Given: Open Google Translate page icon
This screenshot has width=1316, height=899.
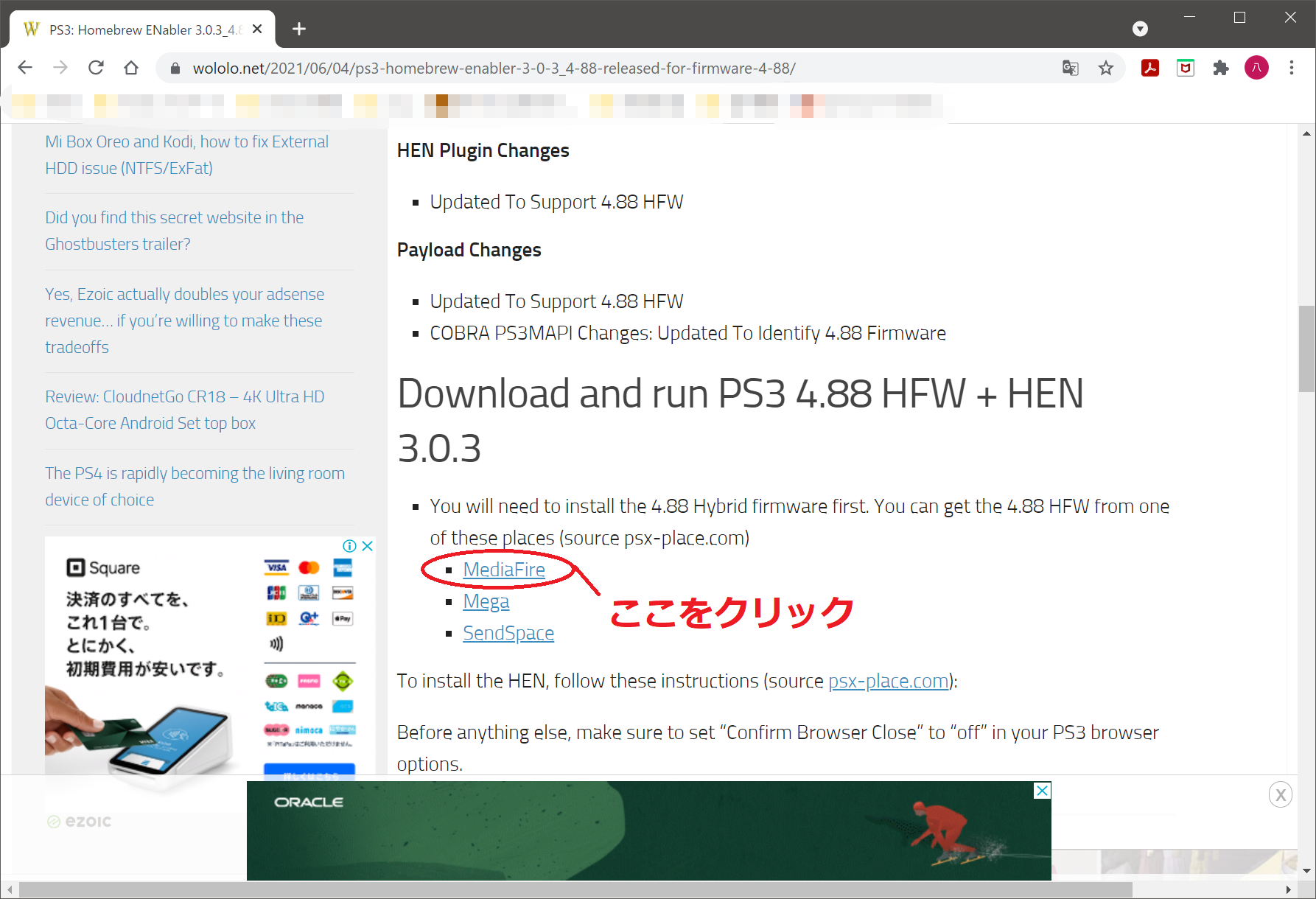Looking at the screenshot, I should [1070, 69].
